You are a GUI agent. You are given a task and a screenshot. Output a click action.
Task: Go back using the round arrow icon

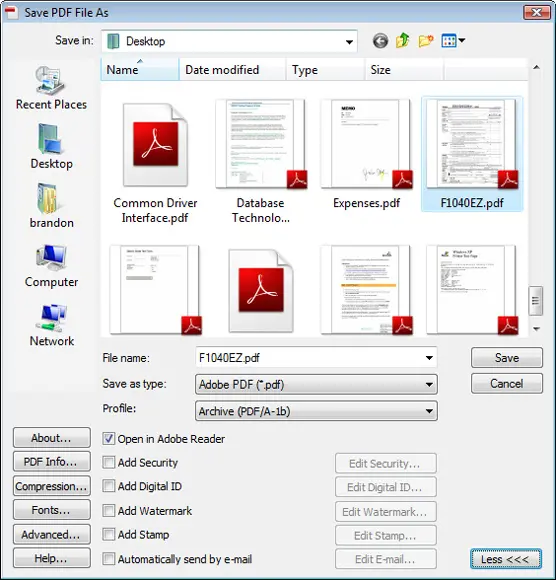pyautogui.click(x=380, y=41)
